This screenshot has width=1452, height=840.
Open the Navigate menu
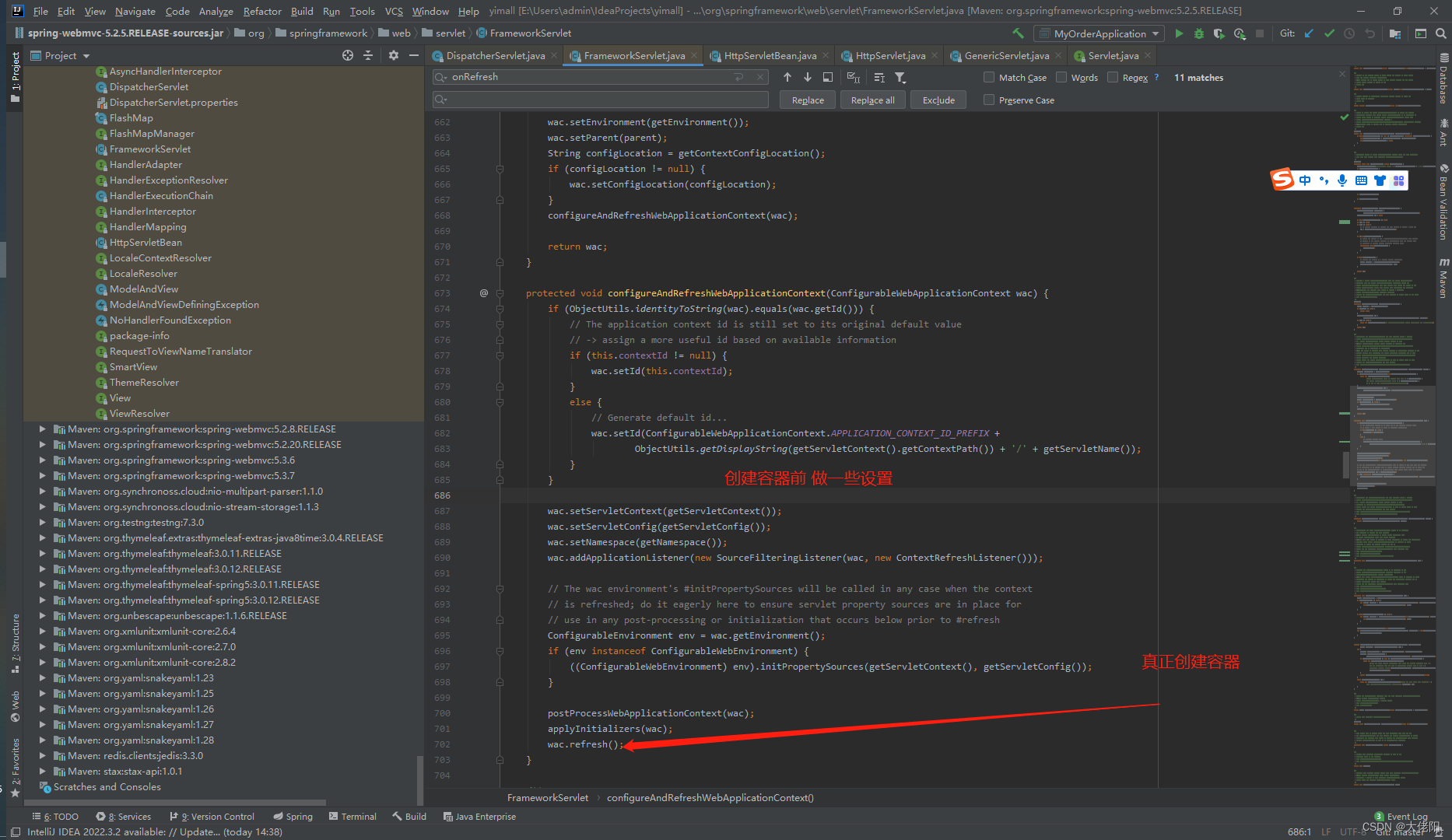[x=135, y=11]
